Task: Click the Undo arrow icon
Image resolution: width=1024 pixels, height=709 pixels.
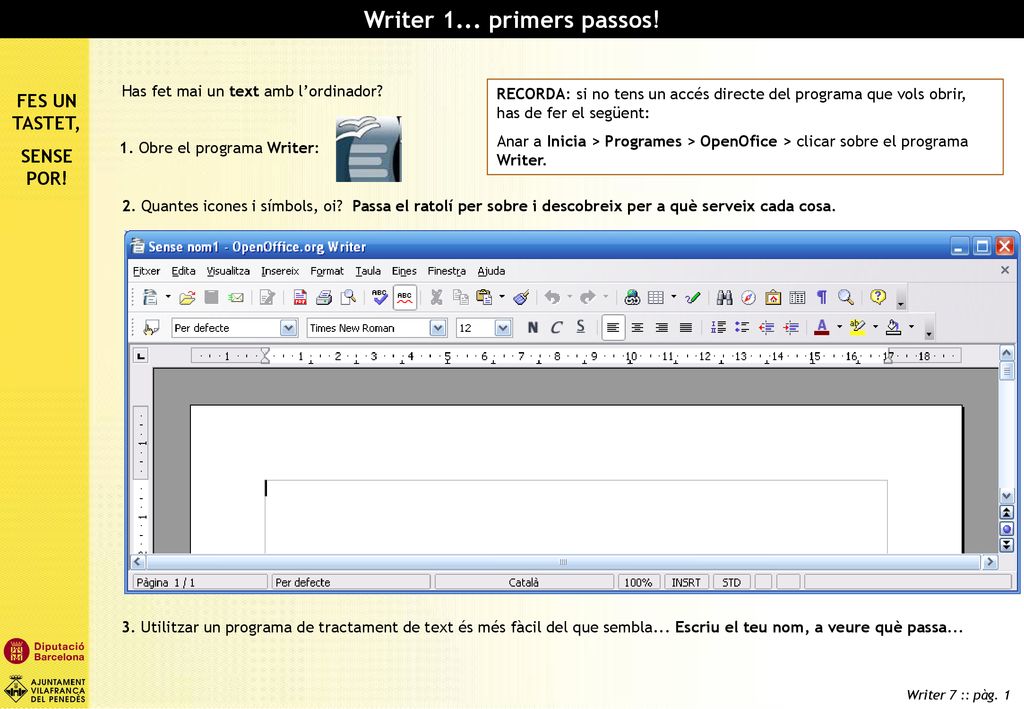Action: [x=552, y=298]
